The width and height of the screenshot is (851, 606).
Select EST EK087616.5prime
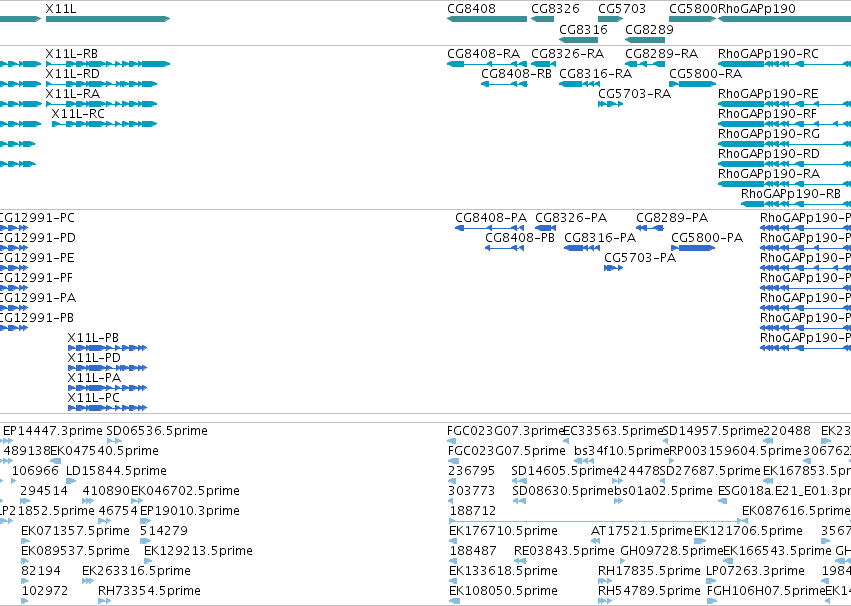(x=796, y=511)
